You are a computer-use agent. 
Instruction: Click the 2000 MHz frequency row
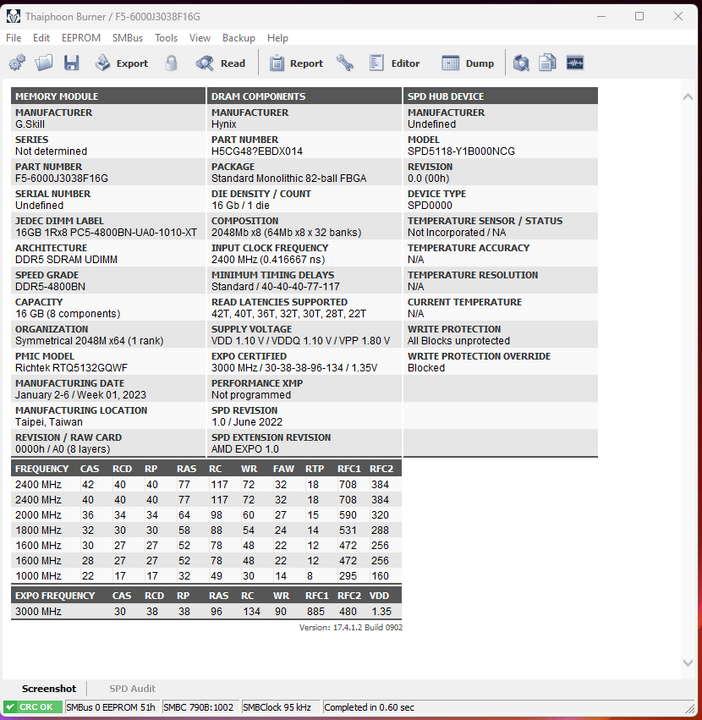pyautogui.click(x=206, y=515)
